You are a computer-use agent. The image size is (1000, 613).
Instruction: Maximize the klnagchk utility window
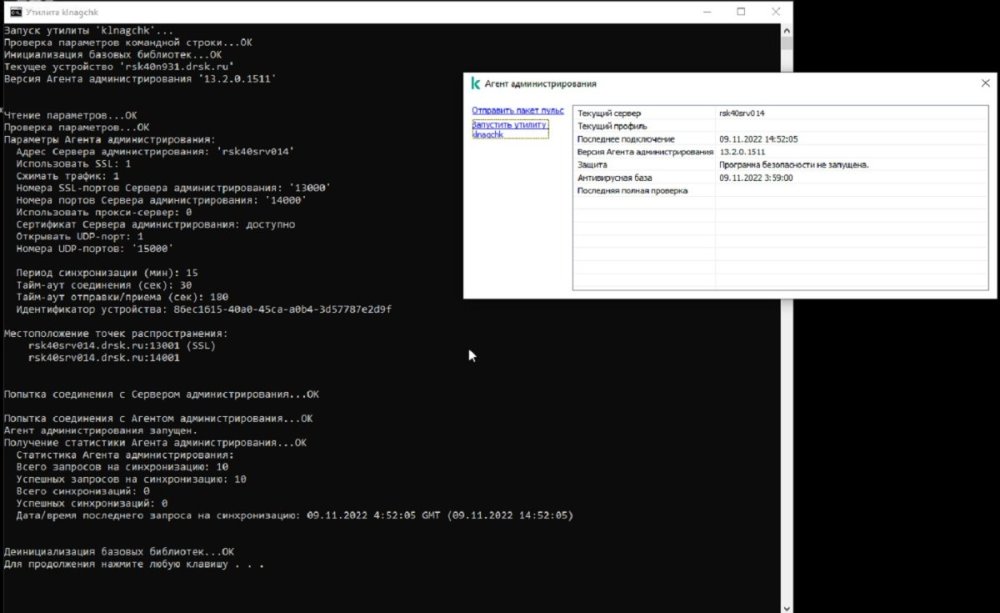coord(741,11)
